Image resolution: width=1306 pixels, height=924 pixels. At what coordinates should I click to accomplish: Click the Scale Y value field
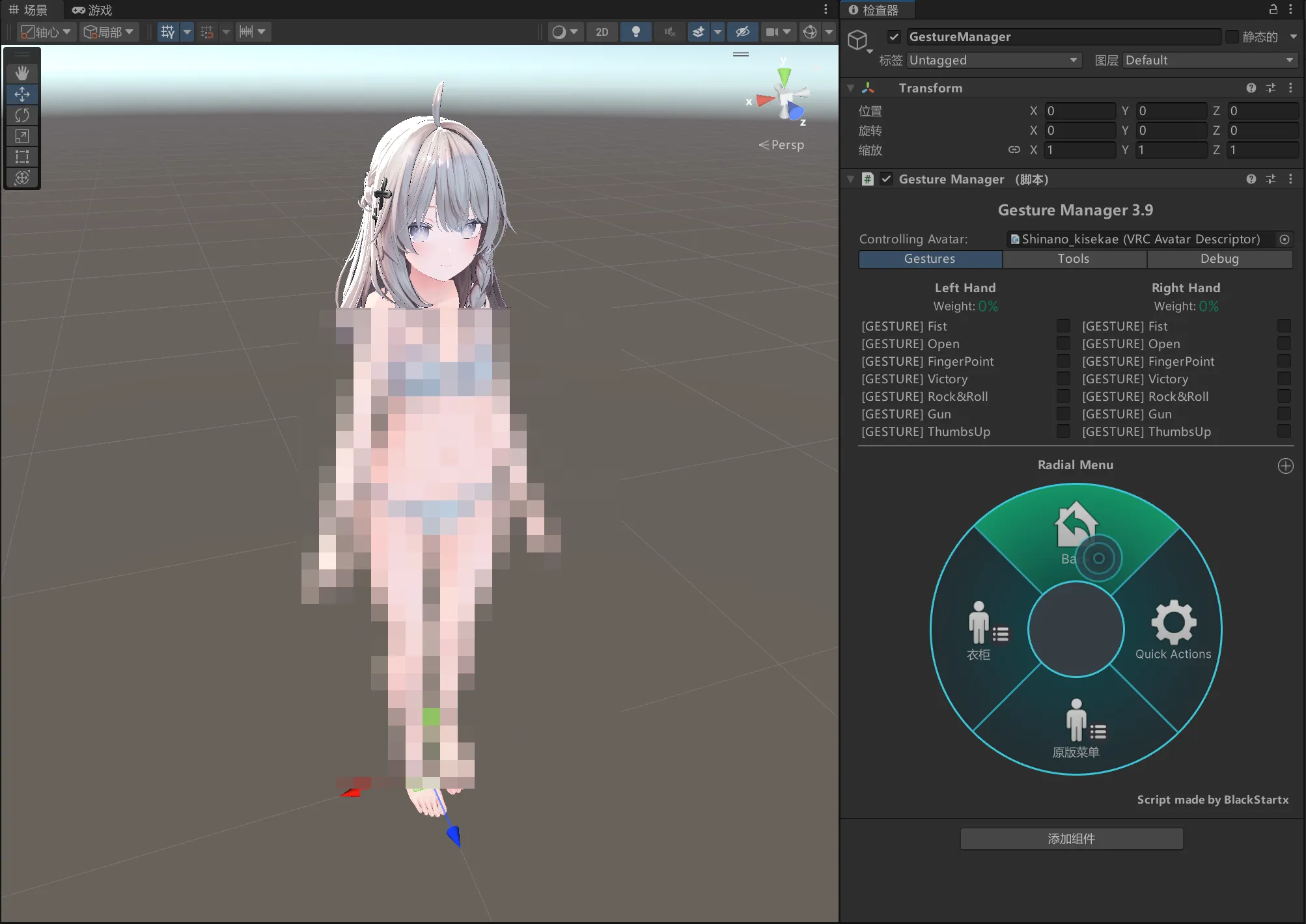click(1172, 150)
